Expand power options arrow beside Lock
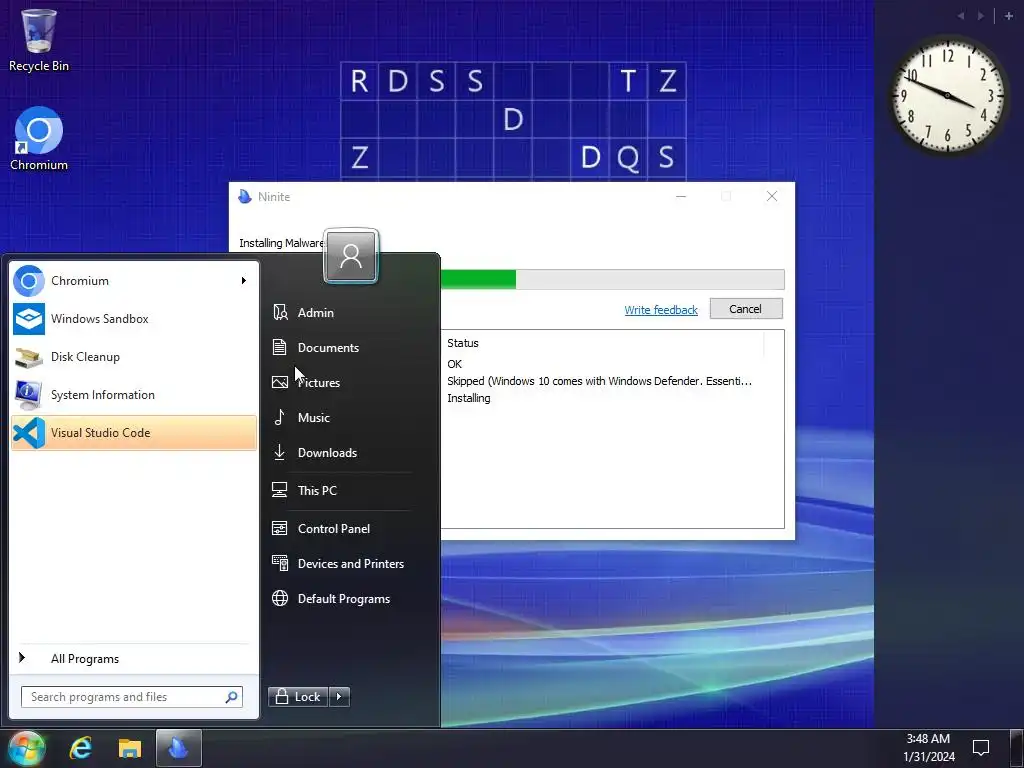This screenshot has width=1024, height=768. point(339,697)
